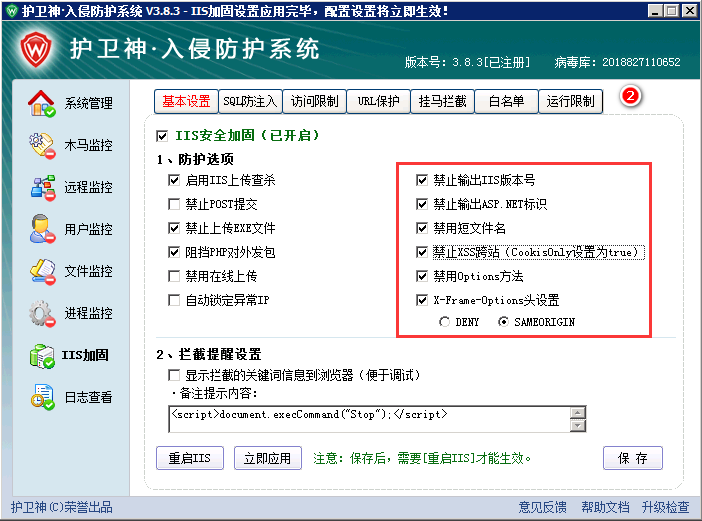The height and width of the screenshot is (521, 702).
Task: Toggle 阻挡PHP对外发包 checkbox
Action: click(174, 252)
